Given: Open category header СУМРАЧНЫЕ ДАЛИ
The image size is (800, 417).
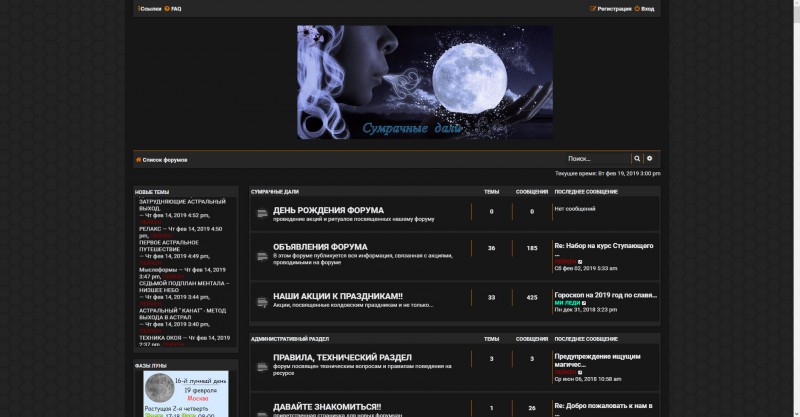Looking at the screenshot, I should [274, 192].
